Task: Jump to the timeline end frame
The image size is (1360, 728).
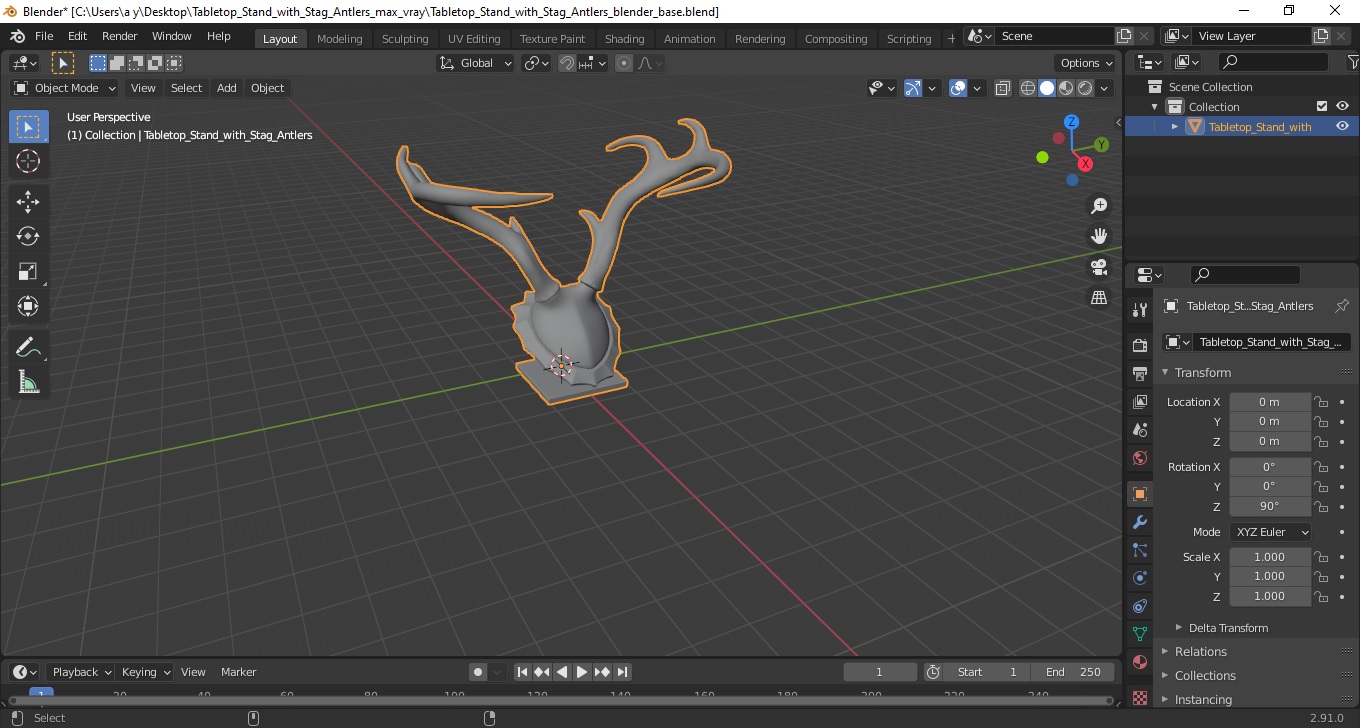Action: [622, 672]
